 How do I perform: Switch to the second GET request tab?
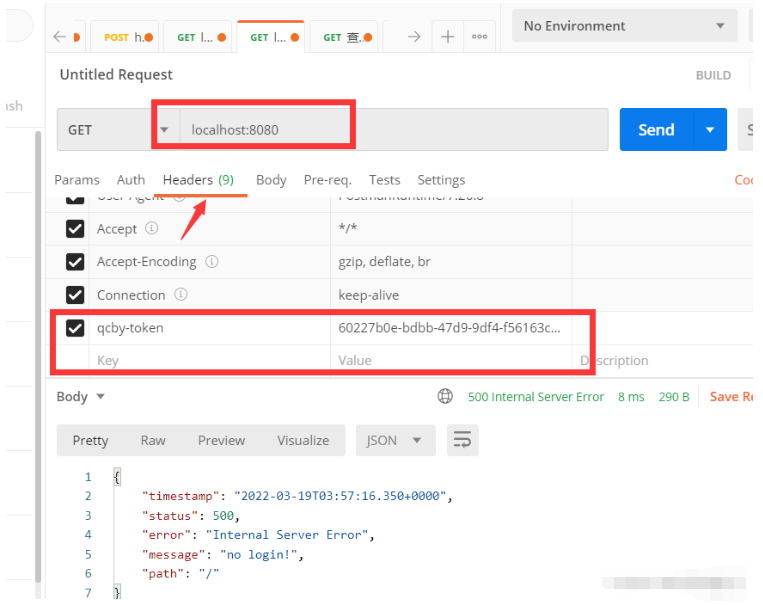[198, 37]
